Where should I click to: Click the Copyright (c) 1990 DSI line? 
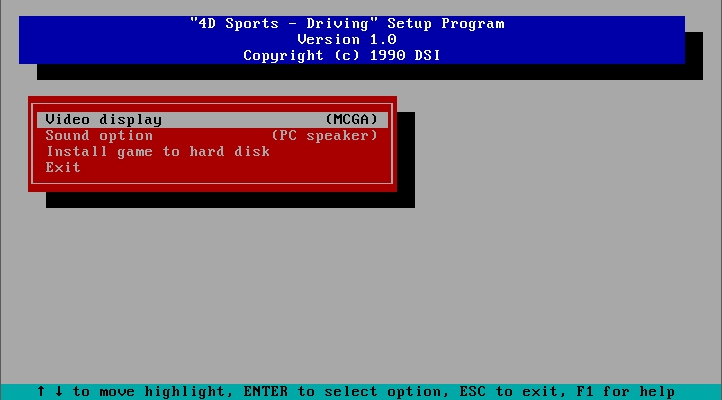tap(342, 56)
